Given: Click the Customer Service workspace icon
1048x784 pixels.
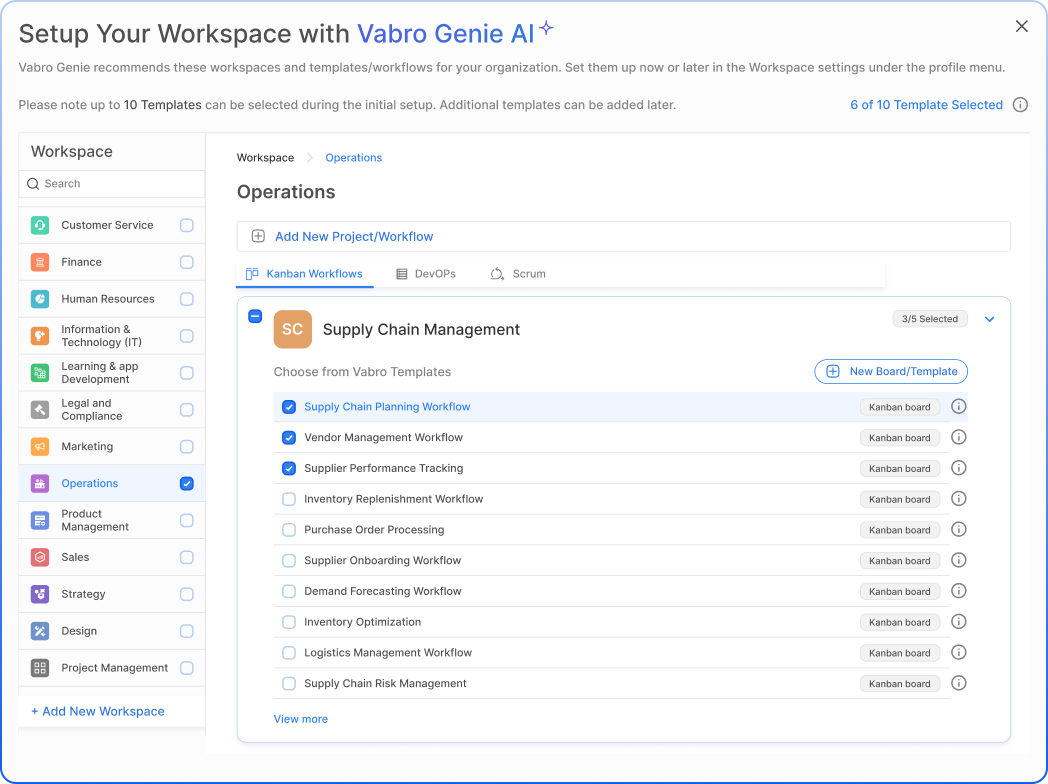Looking at the screenshot, I should coord(40,225).
